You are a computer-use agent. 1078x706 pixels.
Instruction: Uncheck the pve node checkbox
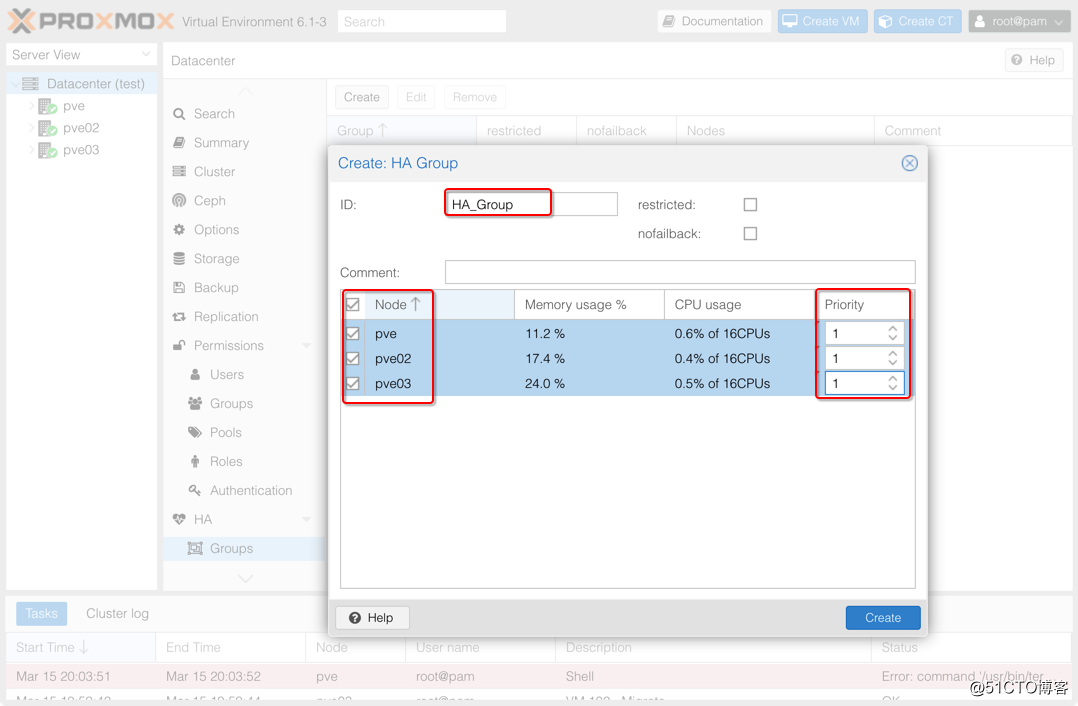[353, 333]
